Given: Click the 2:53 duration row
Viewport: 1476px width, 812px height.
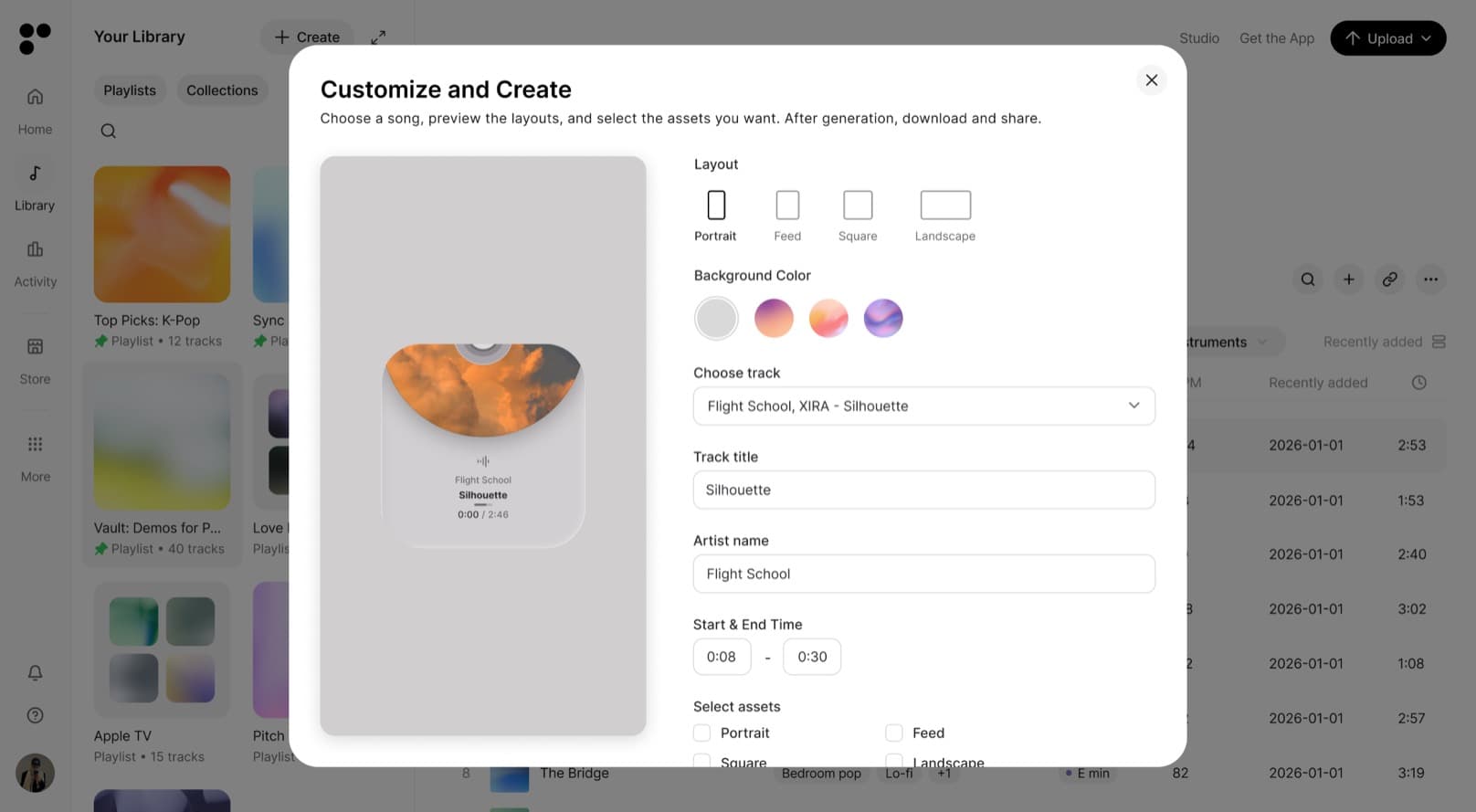Looking at the screenshot, I should pos(1411,445).
